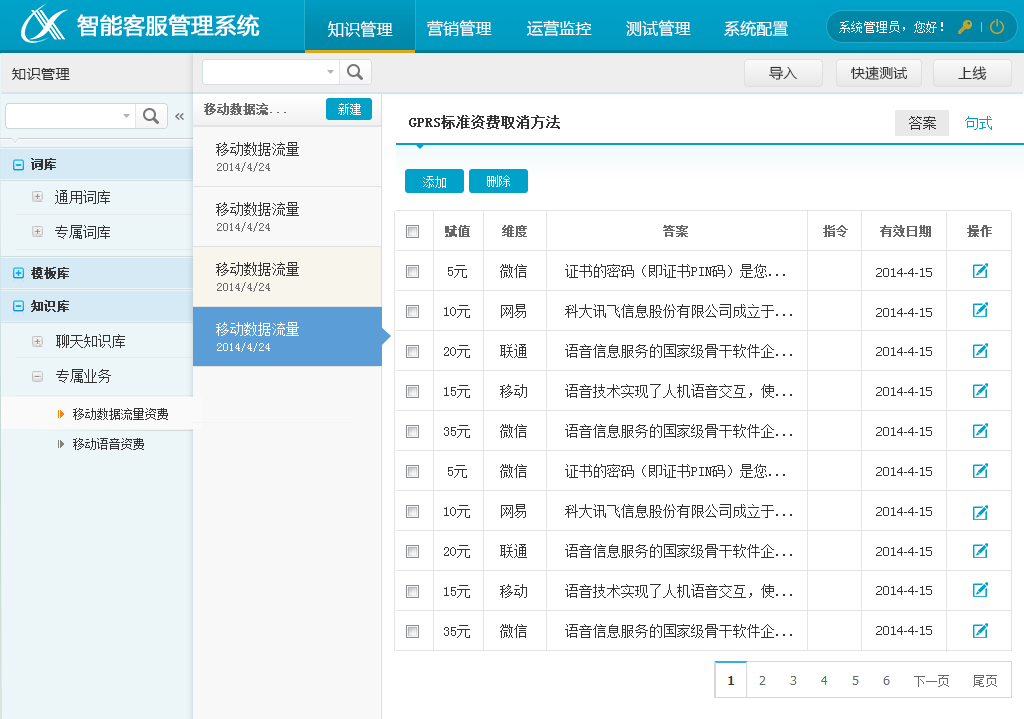
Task: Click orange arrow beside 移动数据流量资费
Action: click(61, 414)
